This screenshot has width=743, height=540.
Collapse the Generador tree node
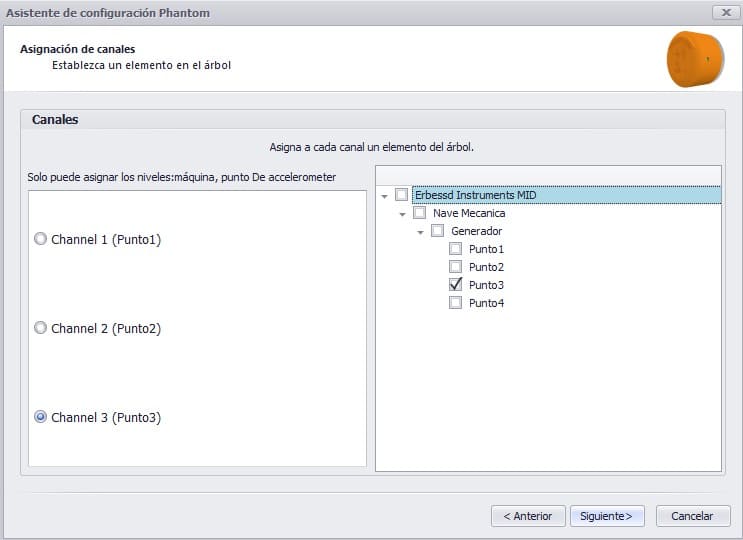pyautogui.click(x=420, y=232)
